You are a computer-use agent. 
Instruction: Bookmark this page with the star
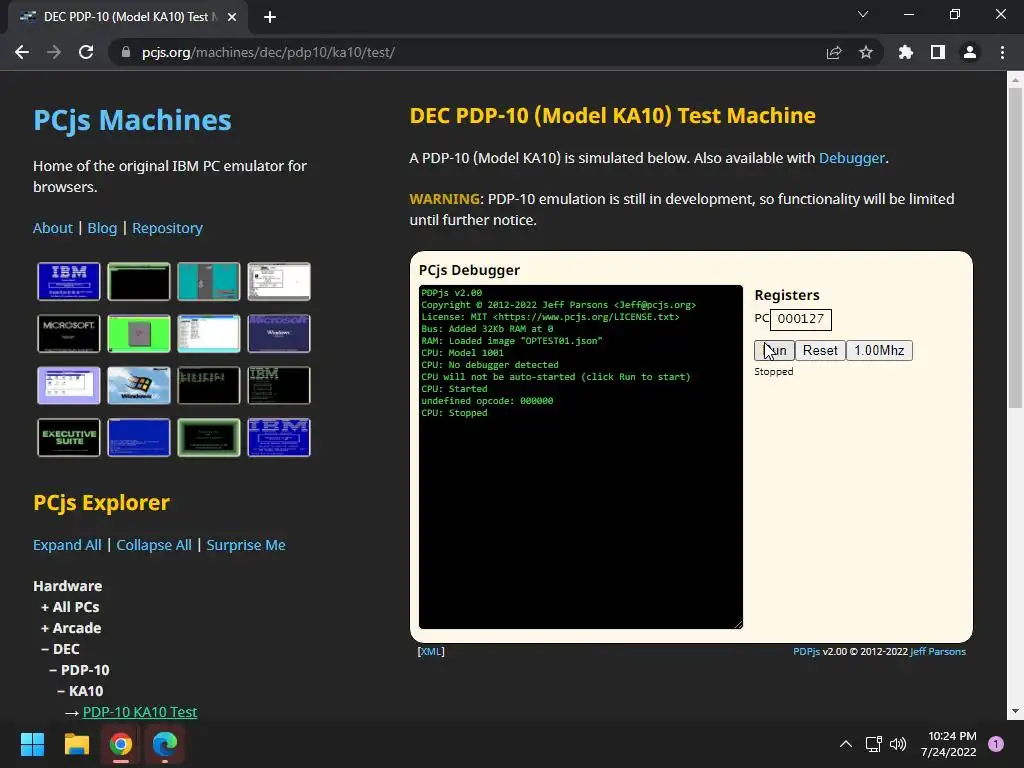(865, 52)
